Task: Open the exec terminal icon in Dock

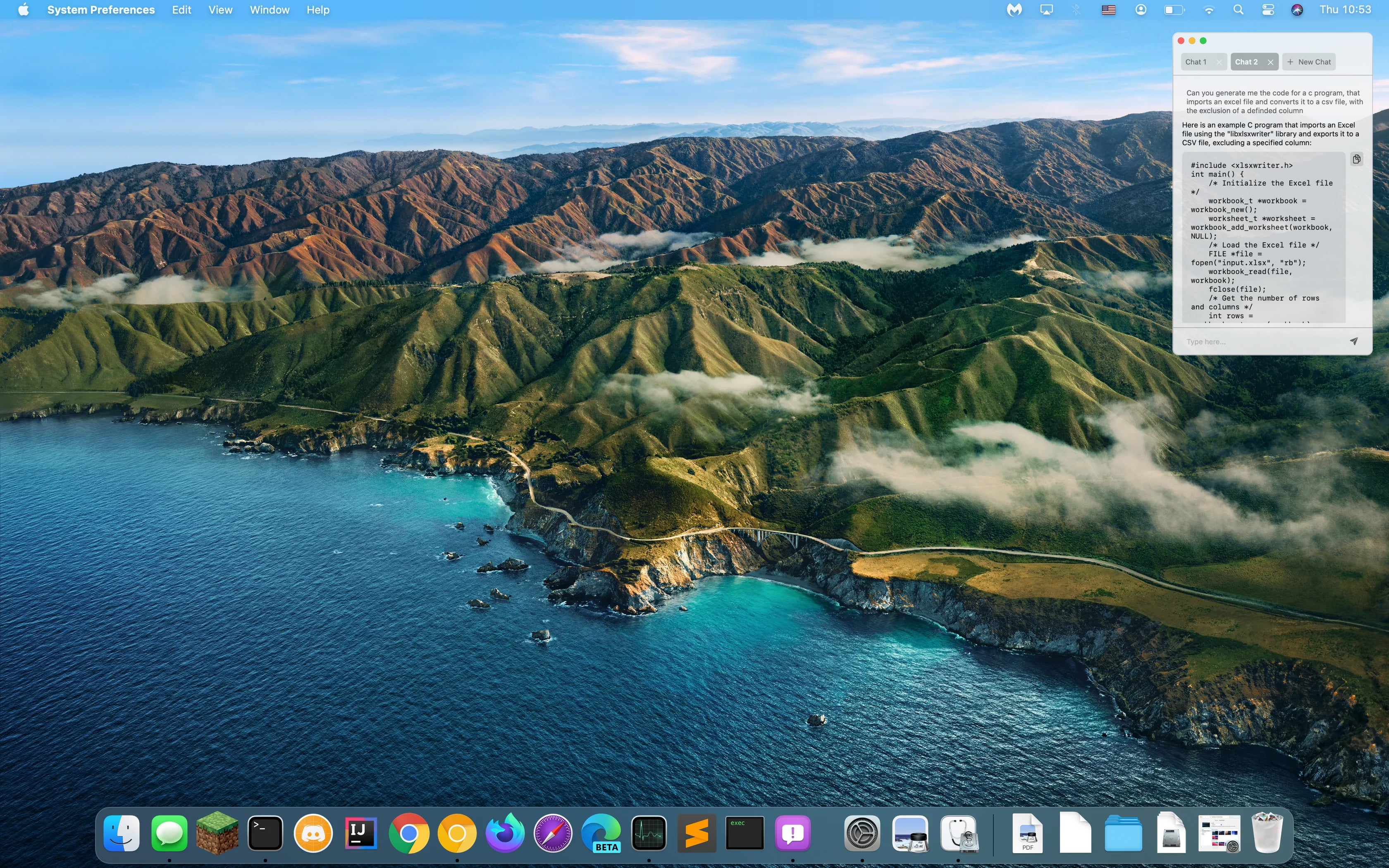Action: click(745, 832)
